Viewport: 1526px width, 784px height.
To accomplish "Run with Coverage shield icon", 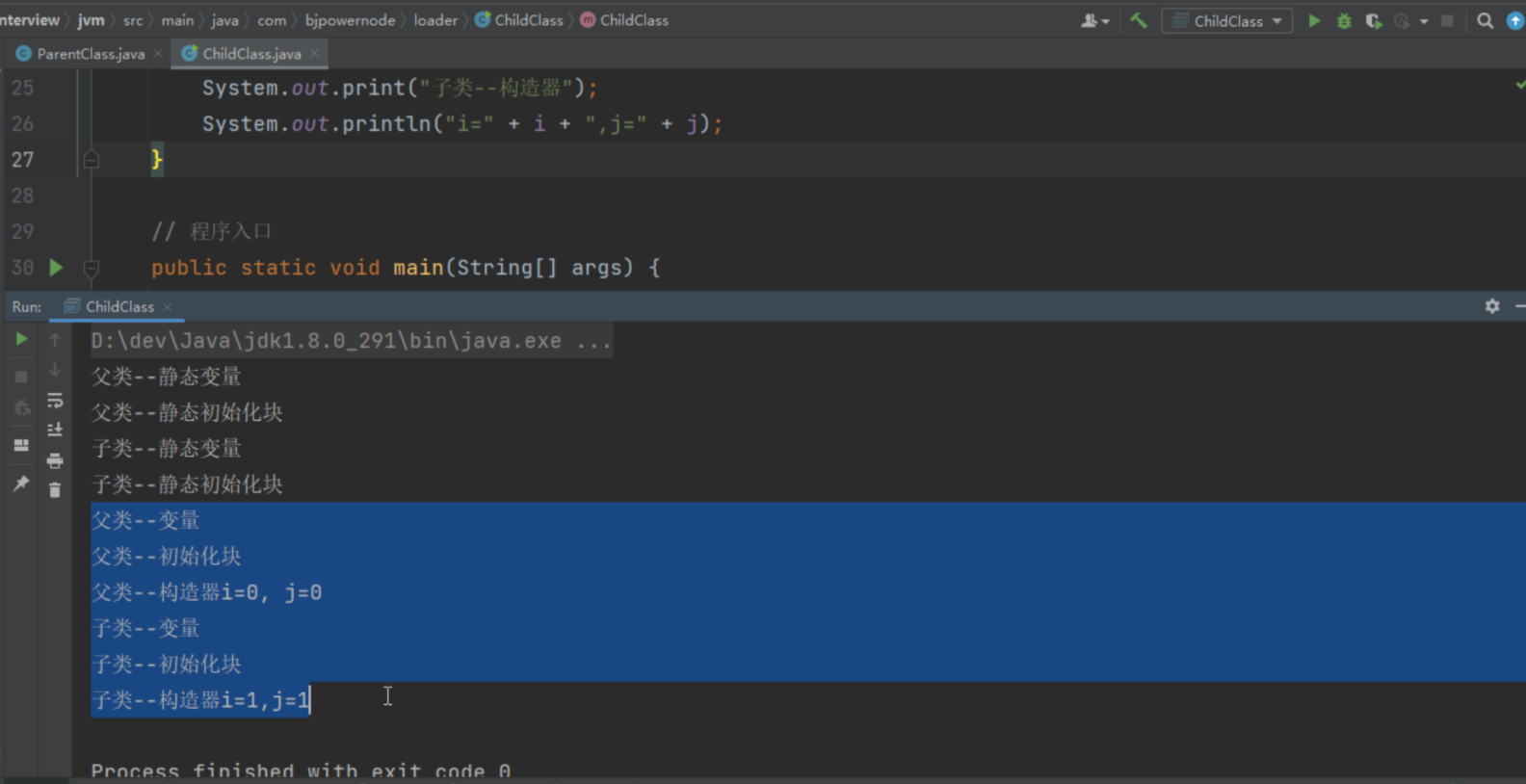I will point(1373,20).
